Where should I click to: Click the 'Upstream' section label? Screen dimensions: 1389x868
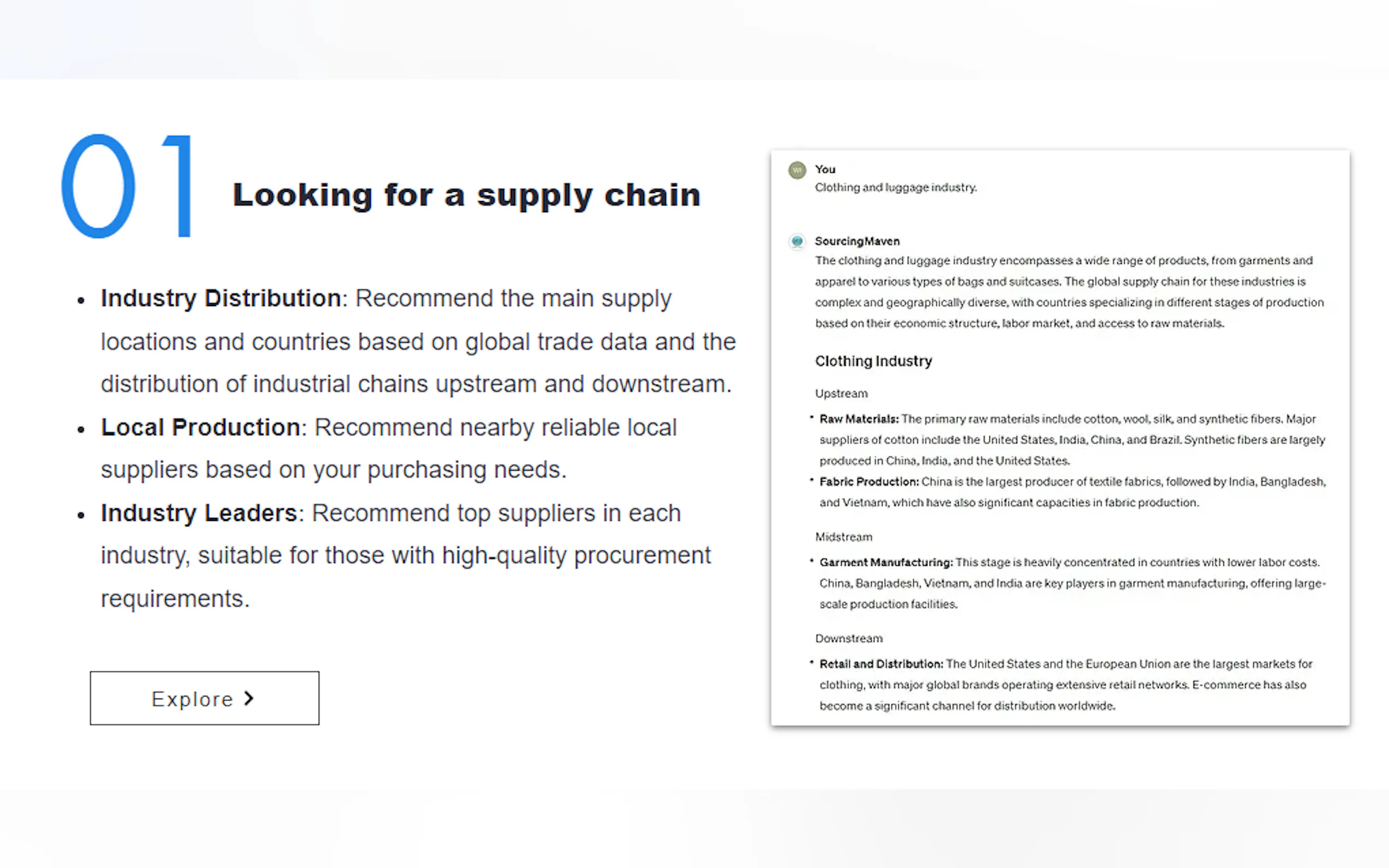pyautogui.click(x=841, y=394)
